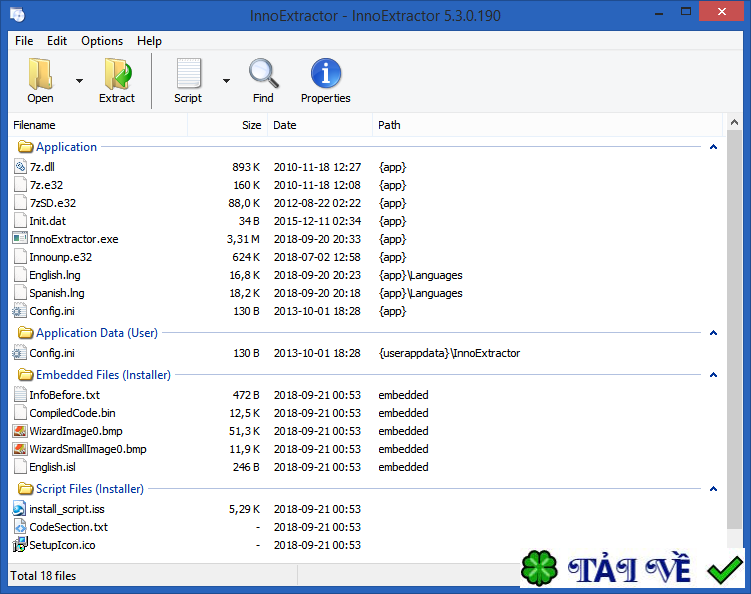Click the Script toolbar icon
This screenshot has width=751, height=594.
pyautogui.click(x=188, y=75)
